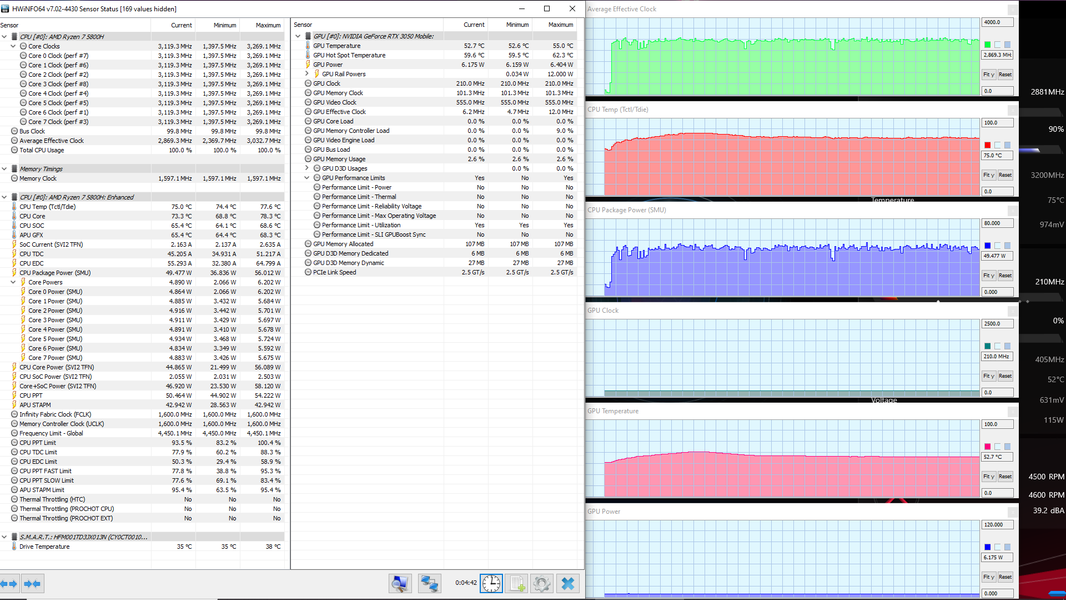Select the Total CPU Usage sensor row

point(43,150)
